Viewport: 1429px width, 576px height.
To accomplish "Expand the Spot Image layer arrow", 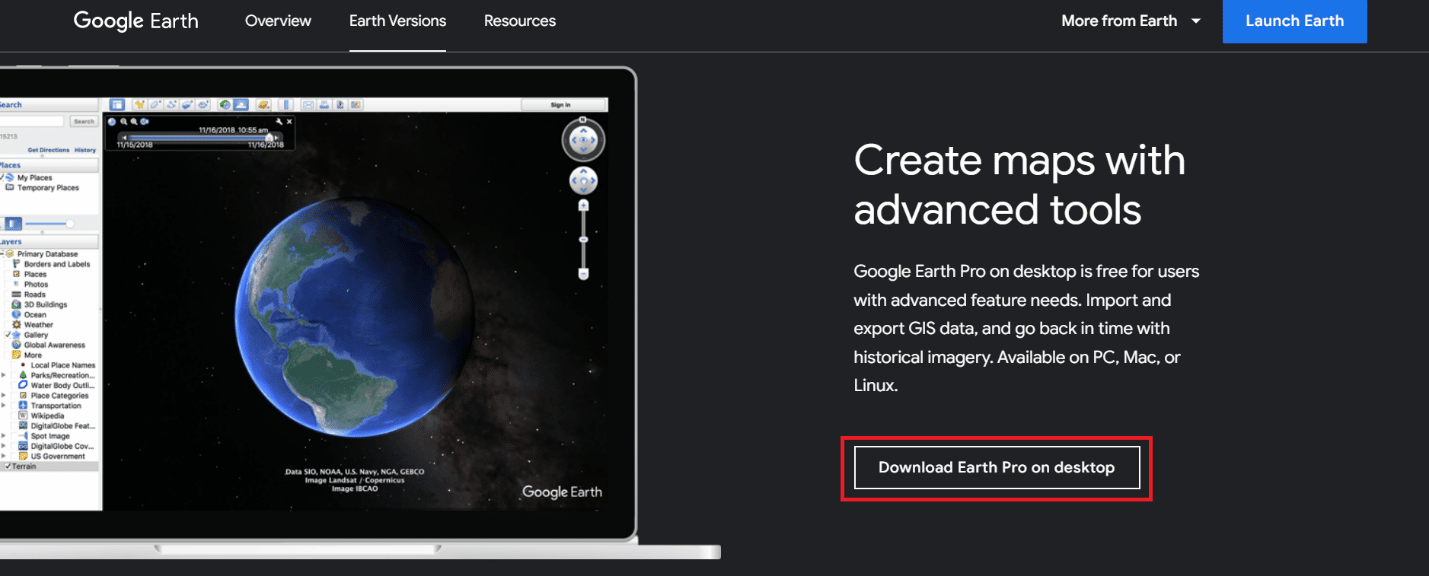I will click(3, 435).
